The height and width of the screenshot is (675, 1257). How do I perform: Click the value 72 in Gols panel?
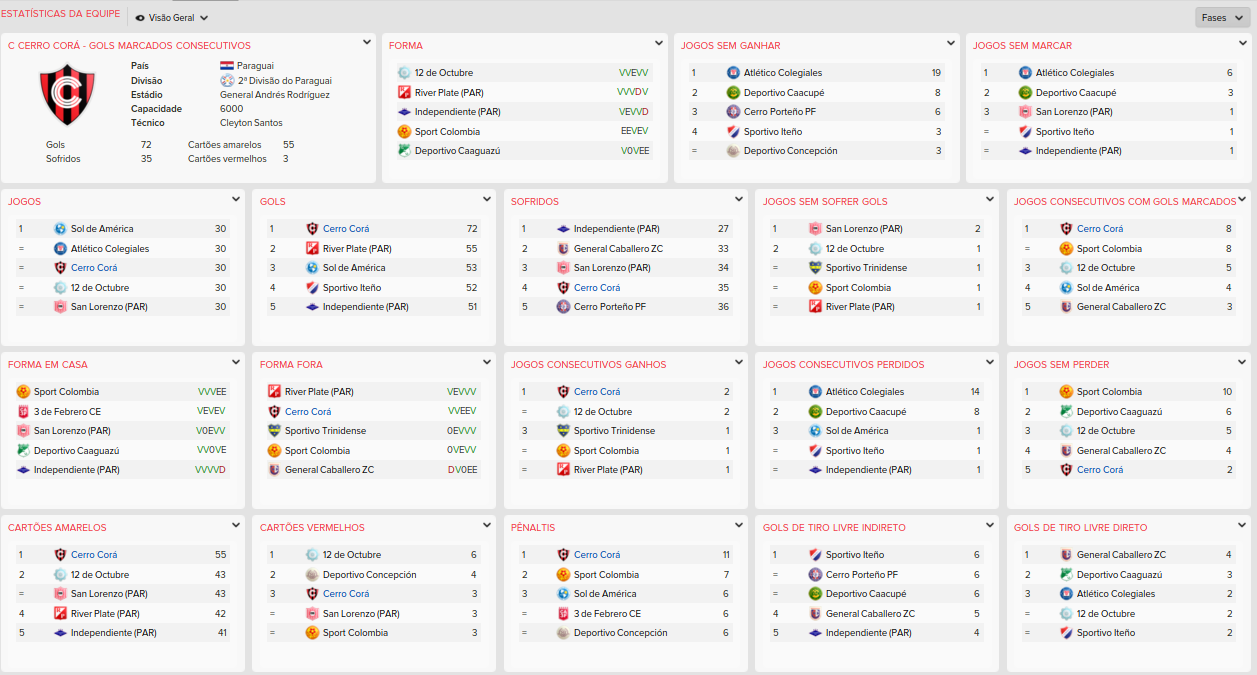point(472,229)
